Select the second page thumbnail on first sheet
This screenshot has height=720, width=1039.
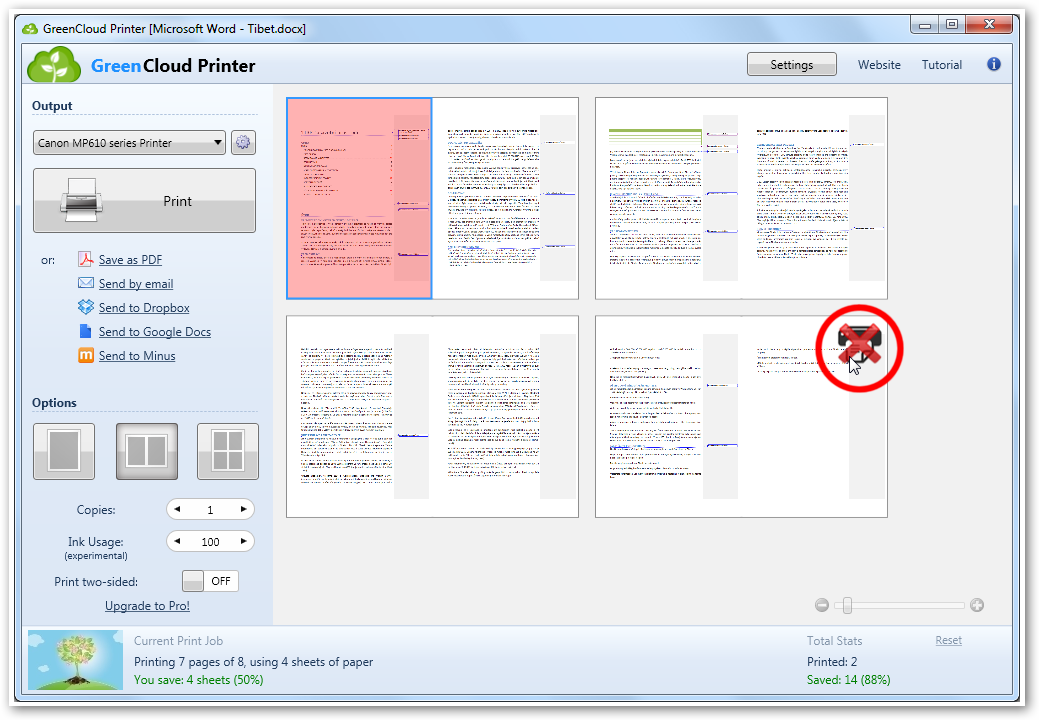(506, 198)
